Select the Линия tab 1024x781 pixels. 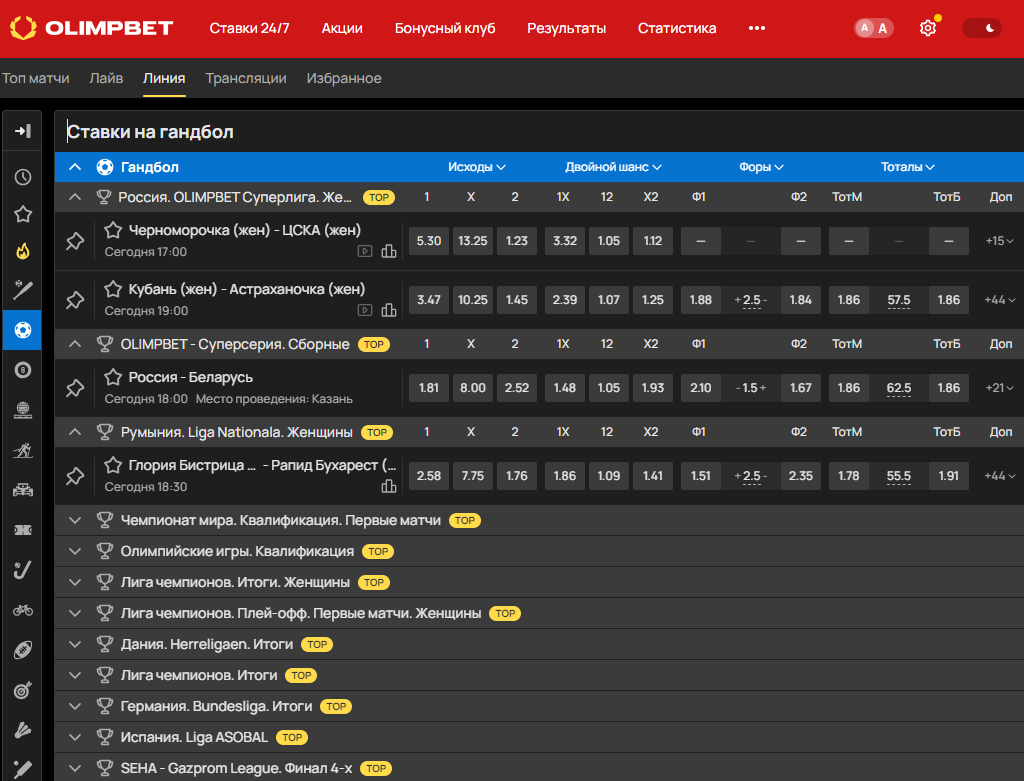pos(164,78)
